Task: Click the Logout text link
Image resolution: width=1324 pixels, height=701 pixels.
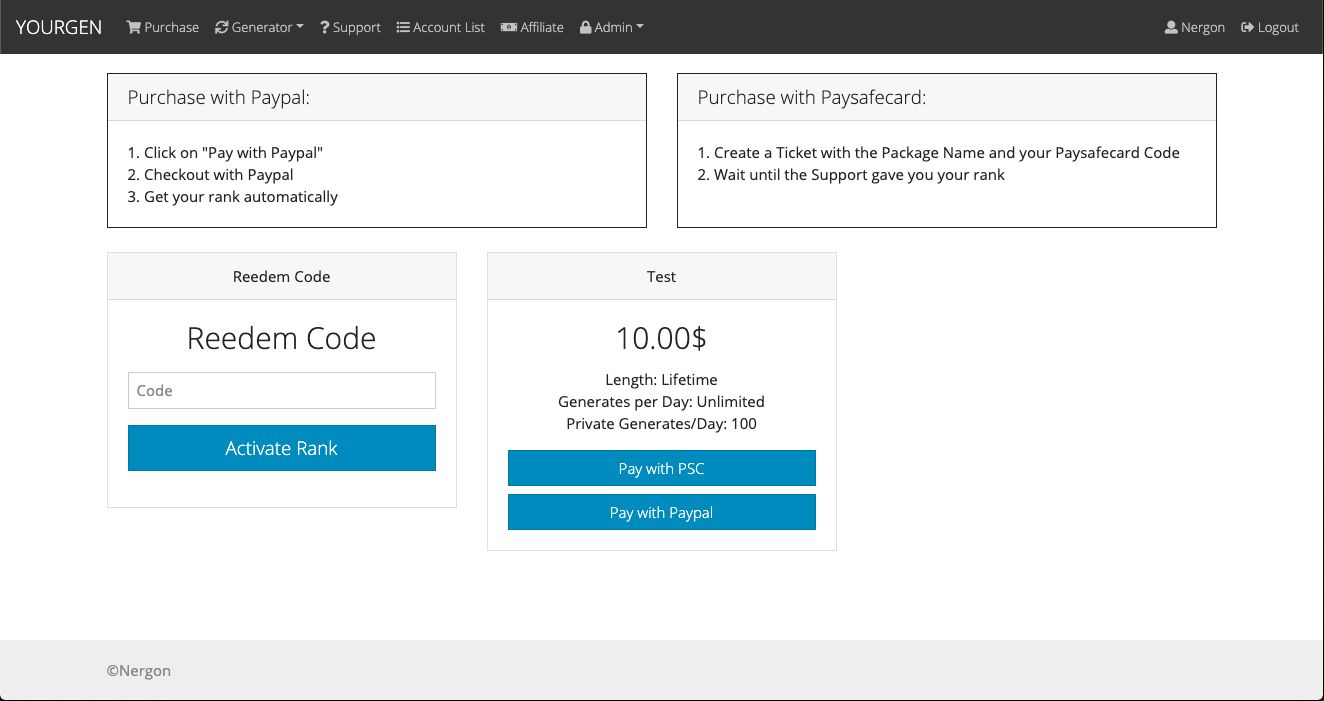Action: (1278, 27)
